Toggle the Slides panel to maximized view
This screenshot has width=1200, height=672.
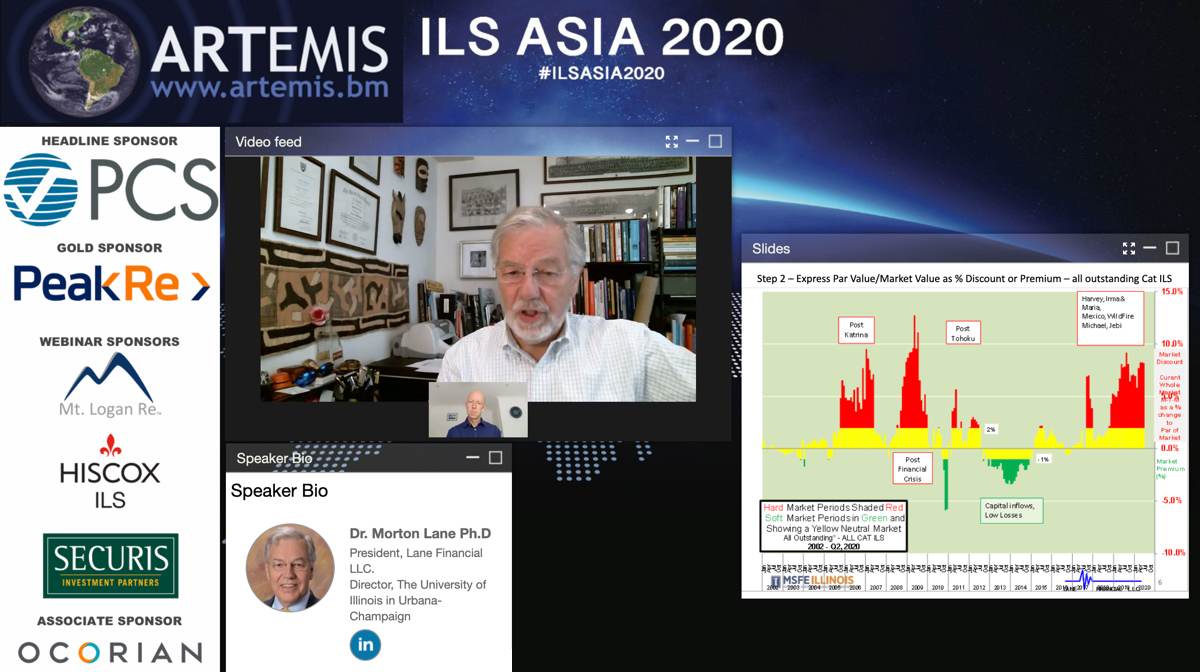1170,248
